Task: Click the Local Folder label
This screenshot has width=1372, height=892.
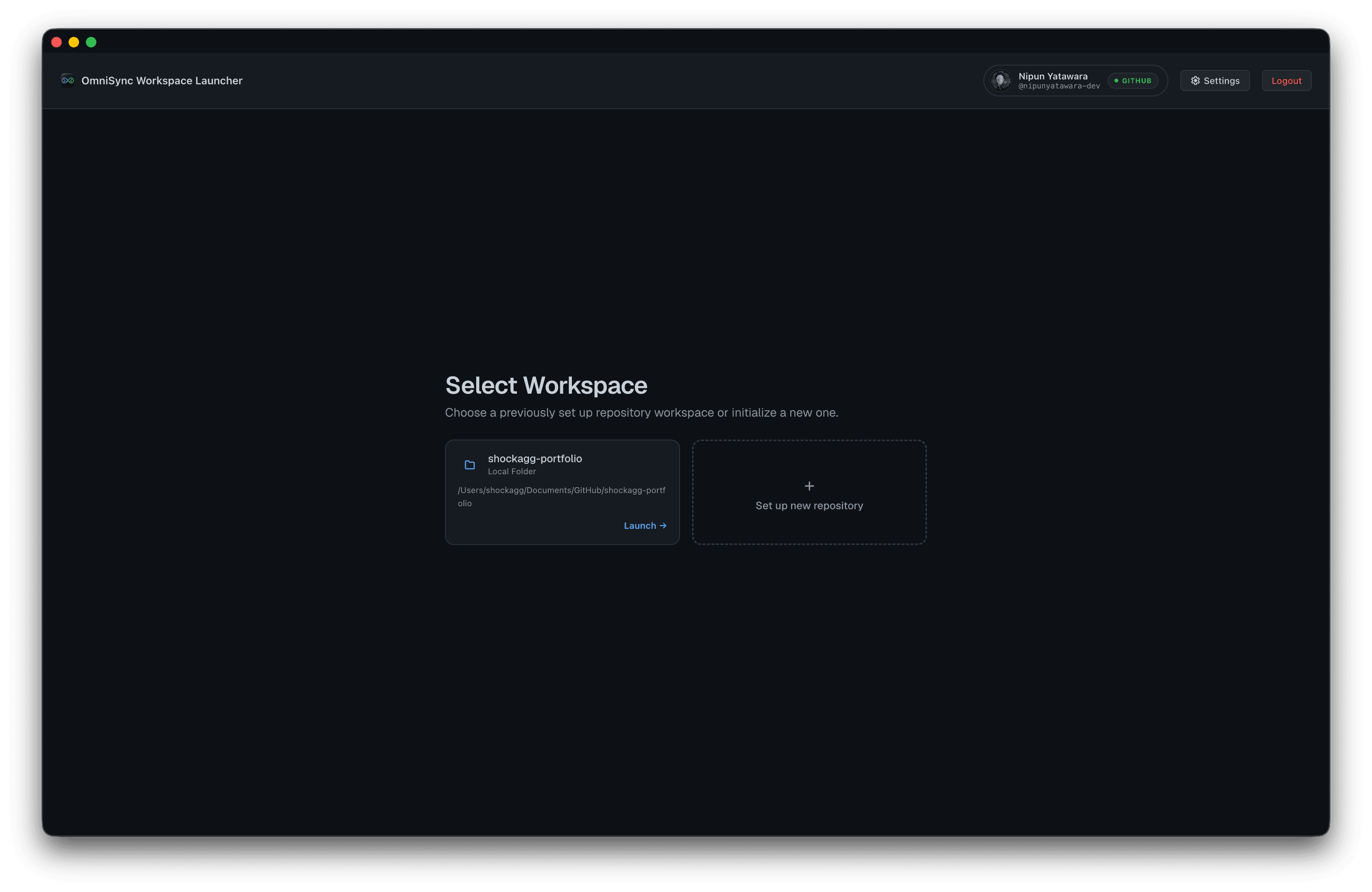Action: [x=512, y=471]
